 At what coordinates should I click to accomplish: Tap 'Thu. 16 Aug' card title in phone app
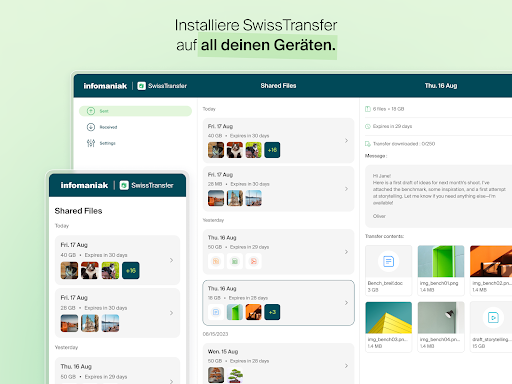coord(76,366)
